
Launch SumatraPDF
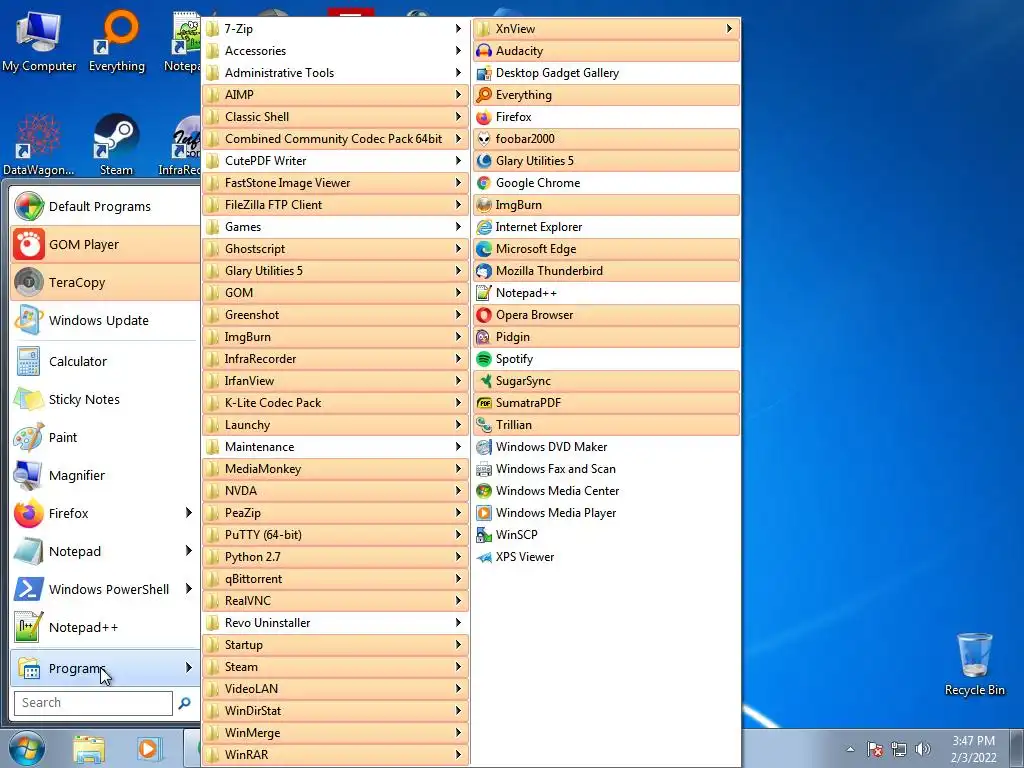click(606, 402)
